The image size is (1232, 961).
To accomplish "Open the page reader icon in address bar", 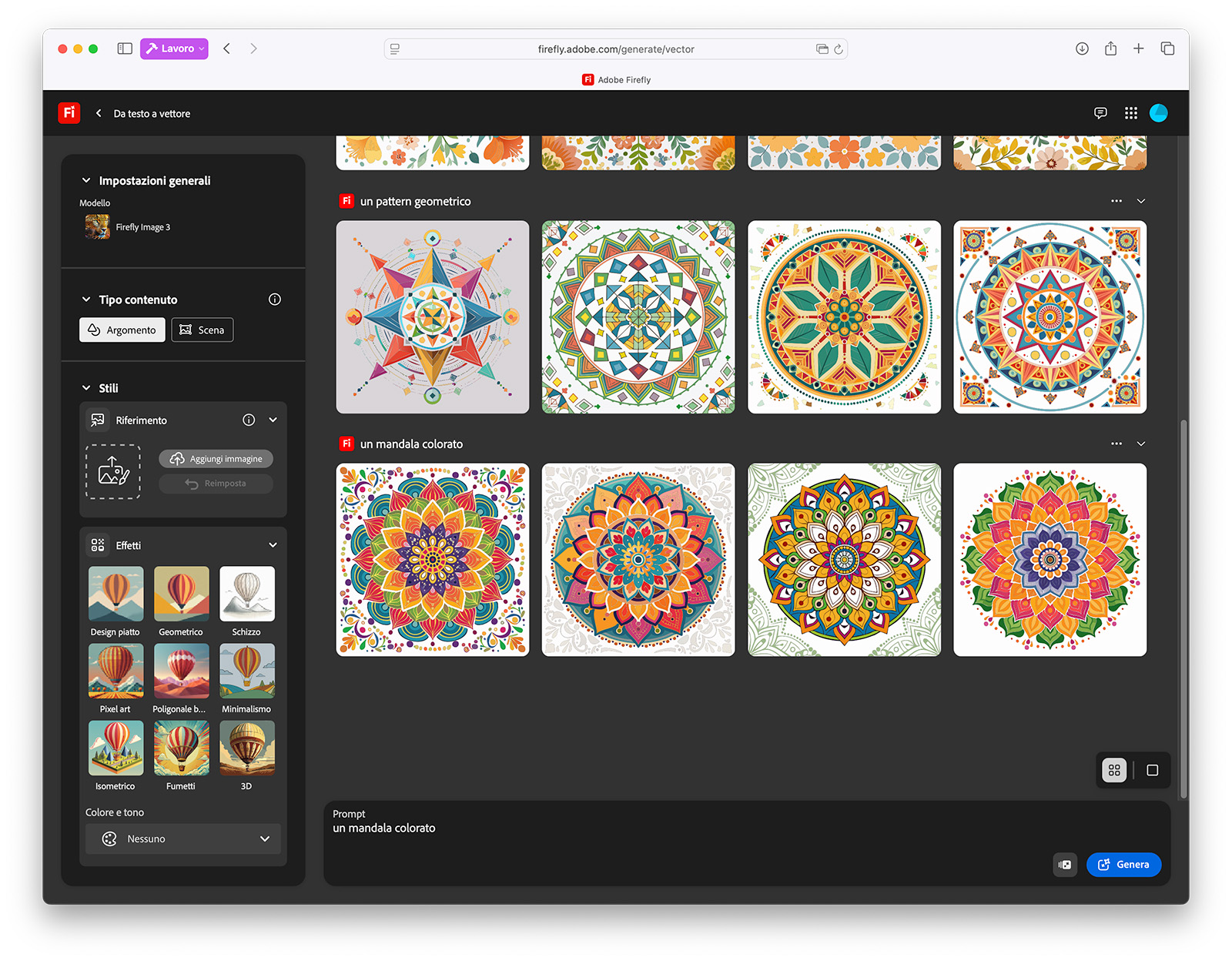I will 395,49.
